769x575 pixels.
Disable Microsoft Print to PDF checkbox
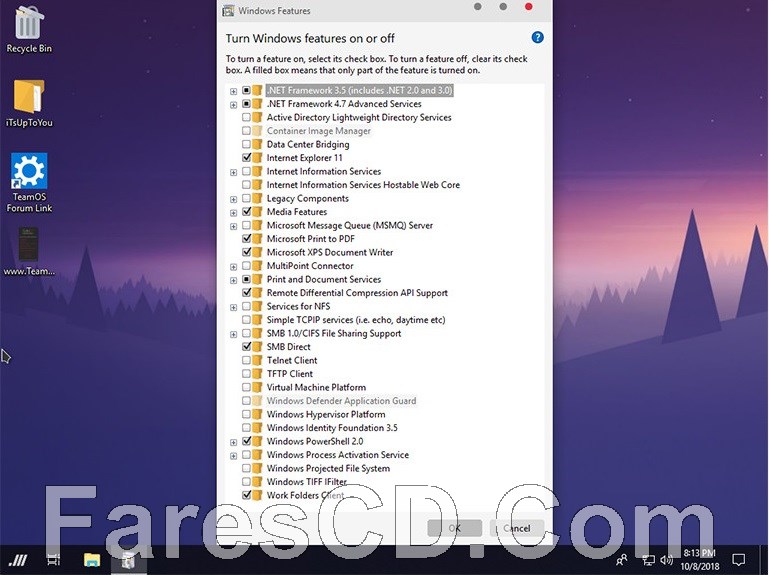tap(246, 238)
